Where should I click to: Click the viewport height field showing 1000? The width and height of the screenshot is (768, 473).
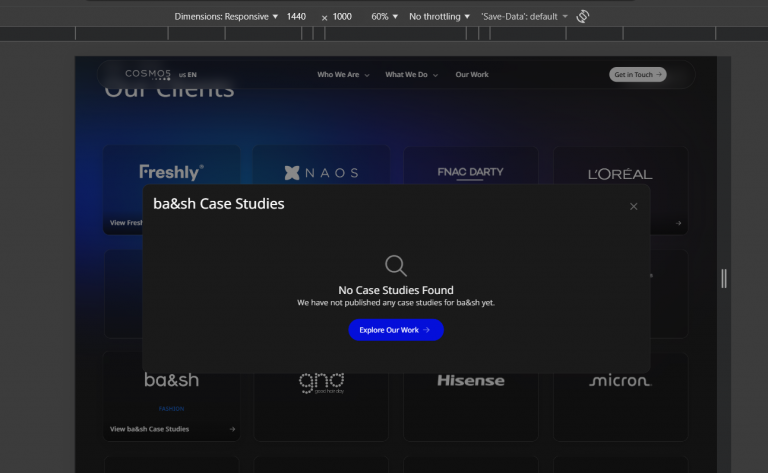(x=342, y=17)
